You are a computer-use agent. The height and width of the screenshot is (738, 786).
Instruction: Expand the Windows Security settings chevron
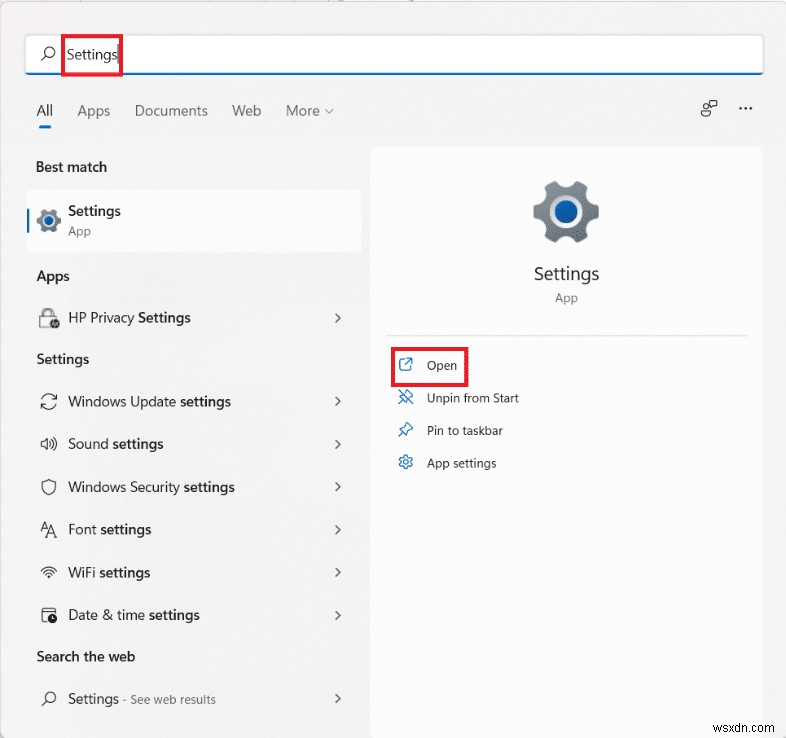[338, 487]
